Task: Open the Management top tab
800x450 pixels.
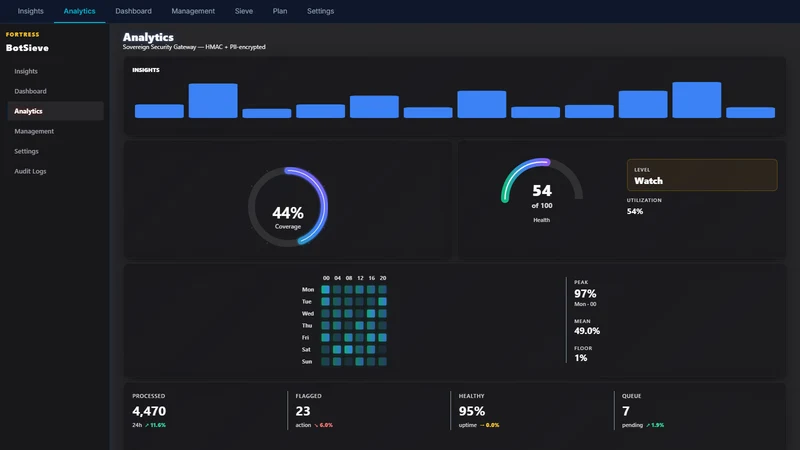Action: click(x=193, y=11)
